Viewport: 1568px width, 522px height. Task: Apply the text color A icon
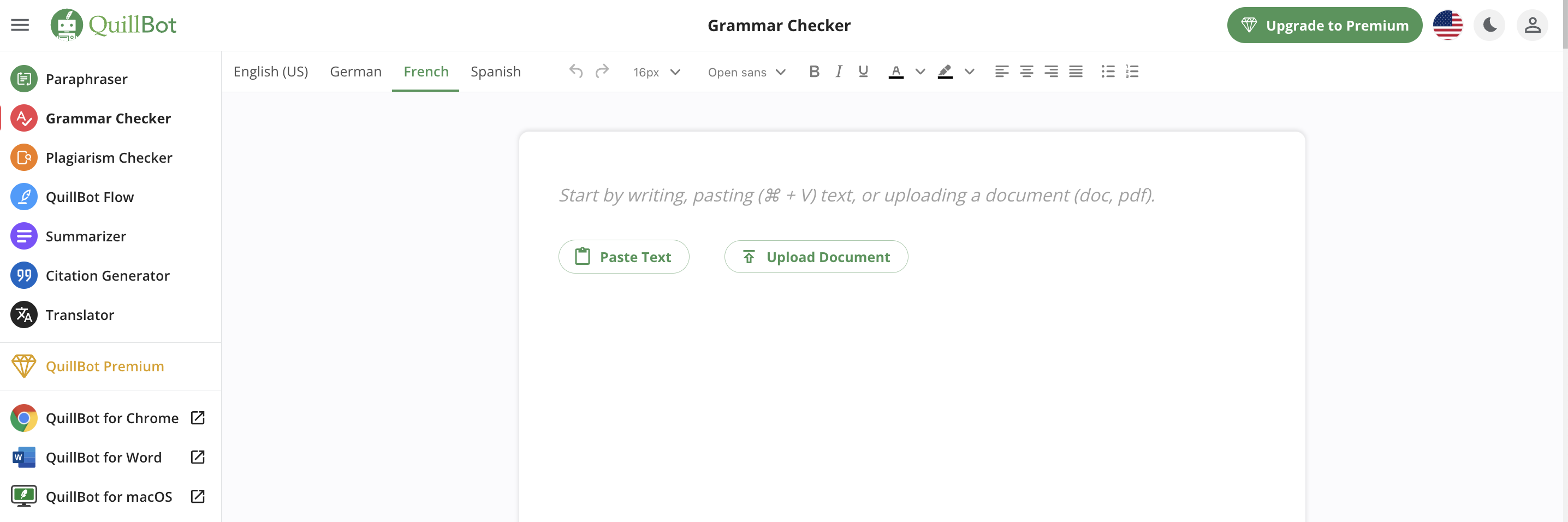pyautogui.click(x=896, y=72)
